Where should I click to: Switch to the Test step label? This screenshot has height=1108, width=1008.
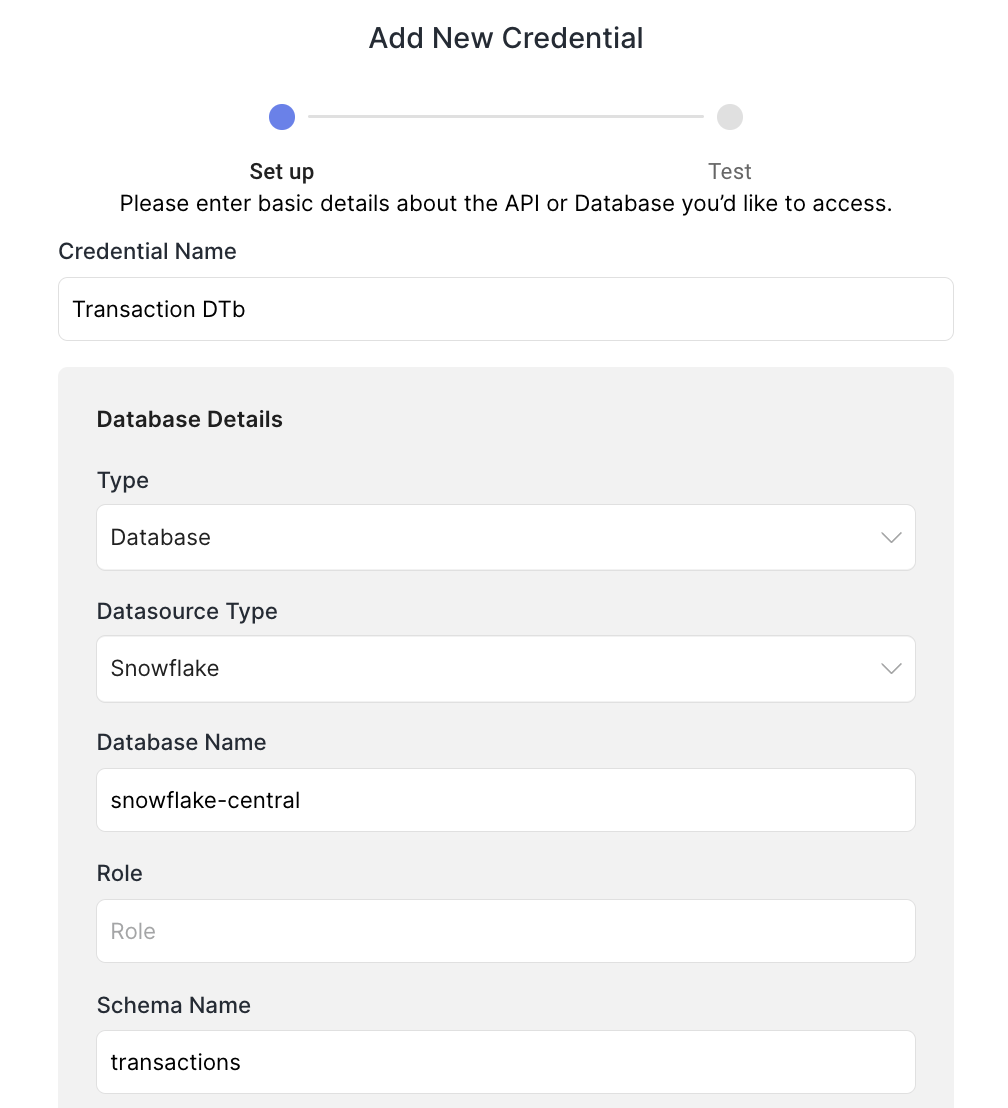tap(730, 171)
